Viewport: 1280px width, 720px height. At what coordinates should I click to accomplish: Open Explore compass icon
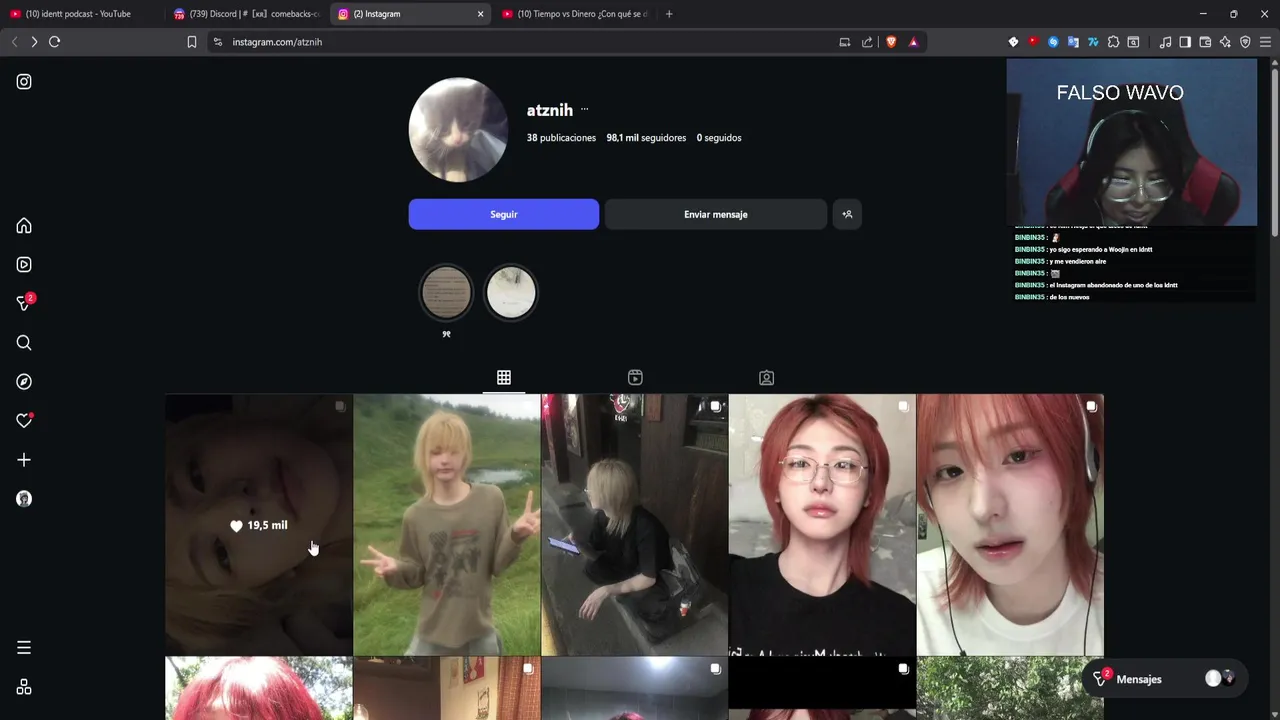pos(24,382)
